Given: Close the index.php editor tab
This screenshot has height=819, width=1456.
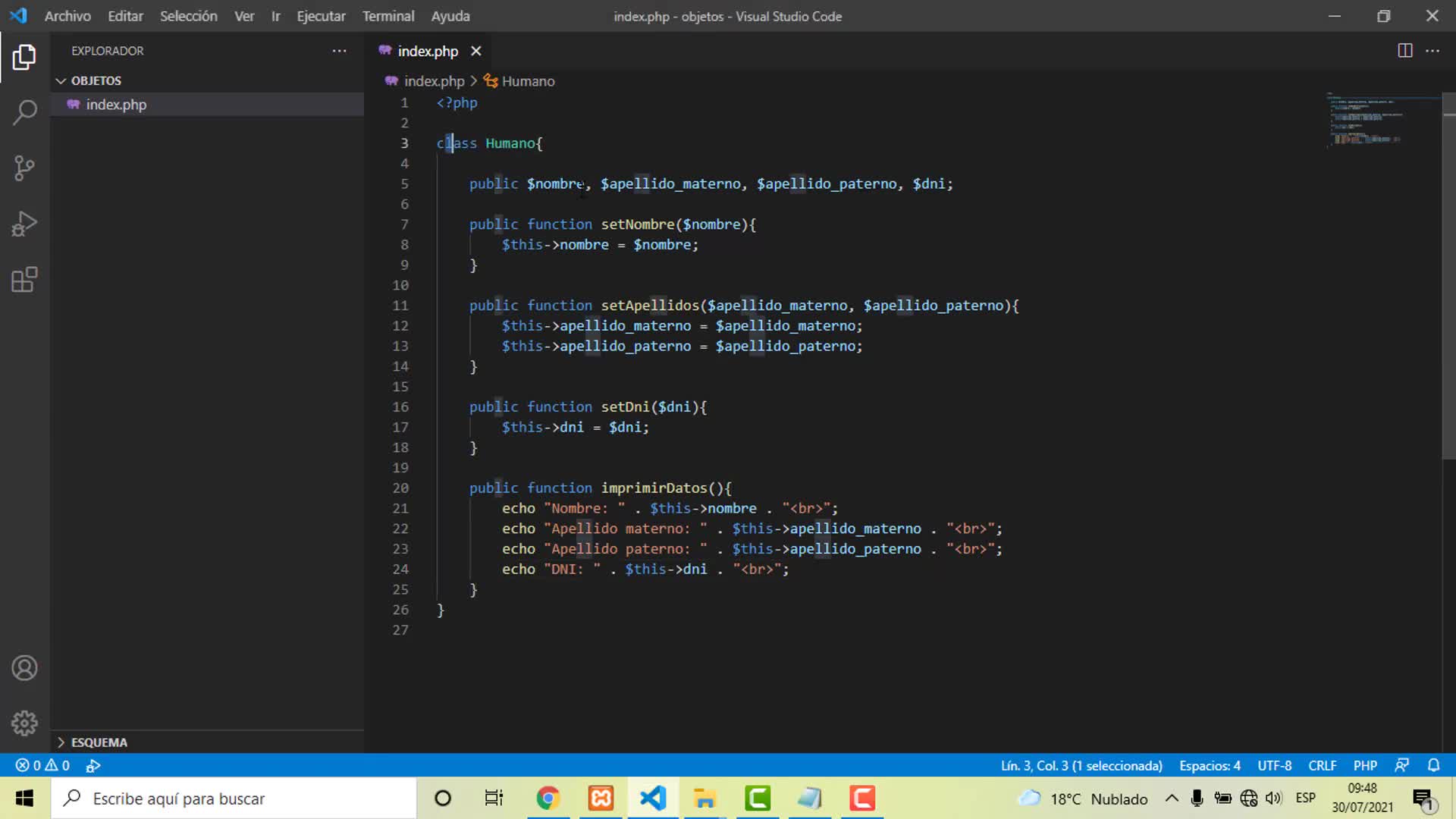Looking at the screenshot, I should tap(476, 51).
